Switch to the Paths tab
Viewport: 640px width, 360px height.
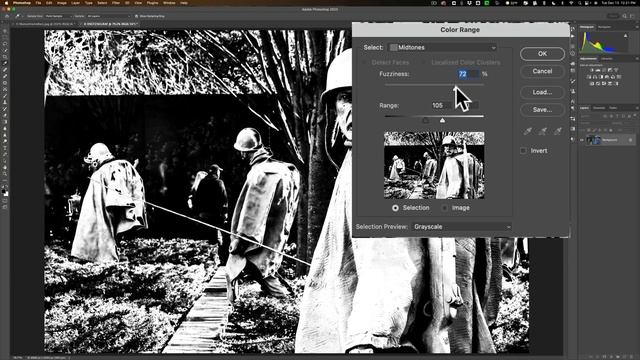[613, 108]
